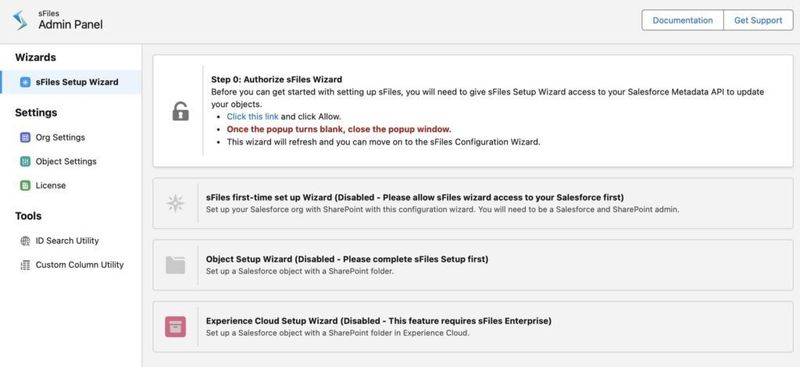The height and width of the screenshot is (367, 800).
Task: Click the unlocked padlock icon in Step 0
Action: [181, 111]
